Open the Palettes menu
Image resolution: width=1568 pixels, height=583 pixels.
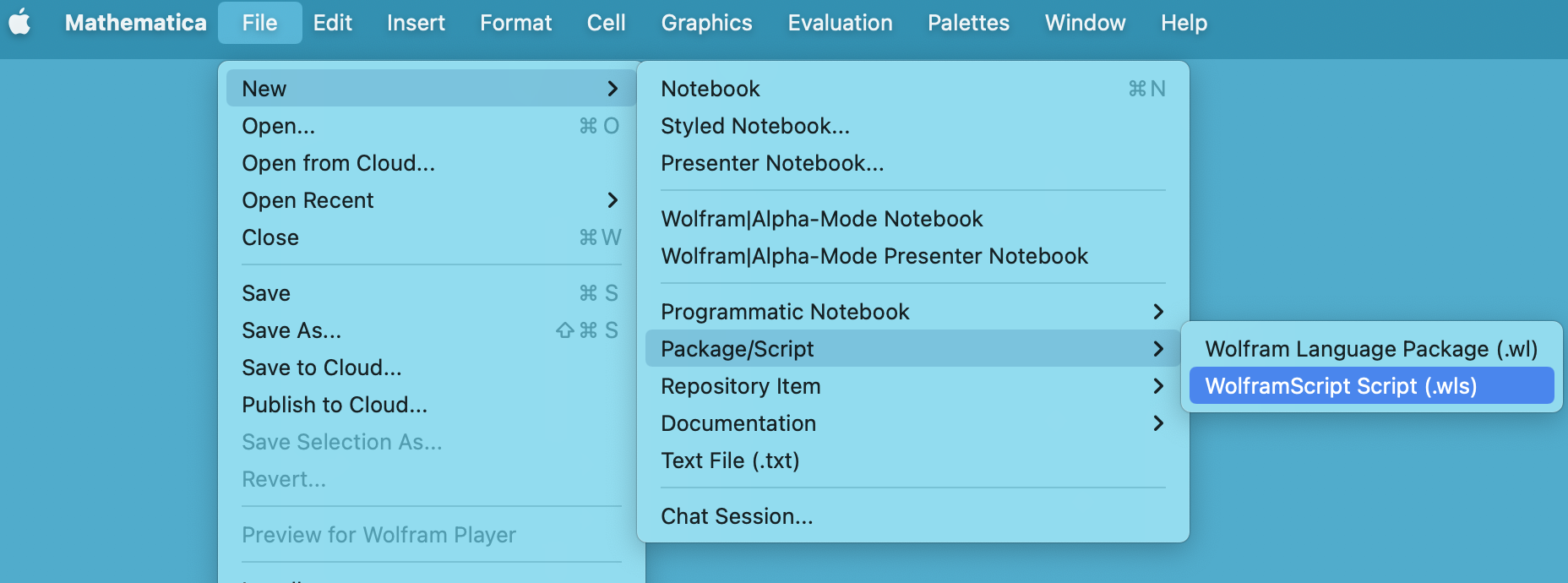[x=968, y=23]
